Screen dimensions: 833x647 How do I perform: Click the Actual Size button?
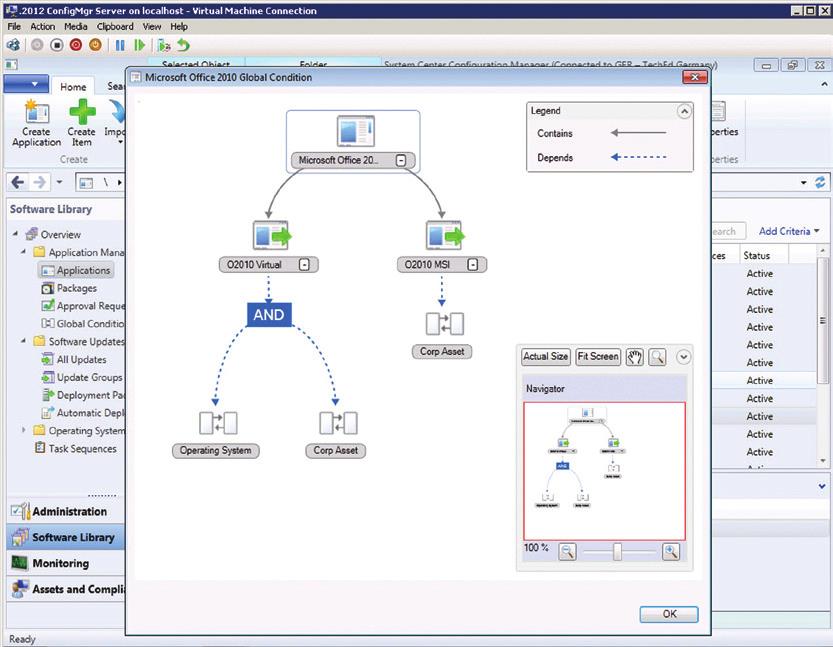pyautogui.click(x=546, y=356)
